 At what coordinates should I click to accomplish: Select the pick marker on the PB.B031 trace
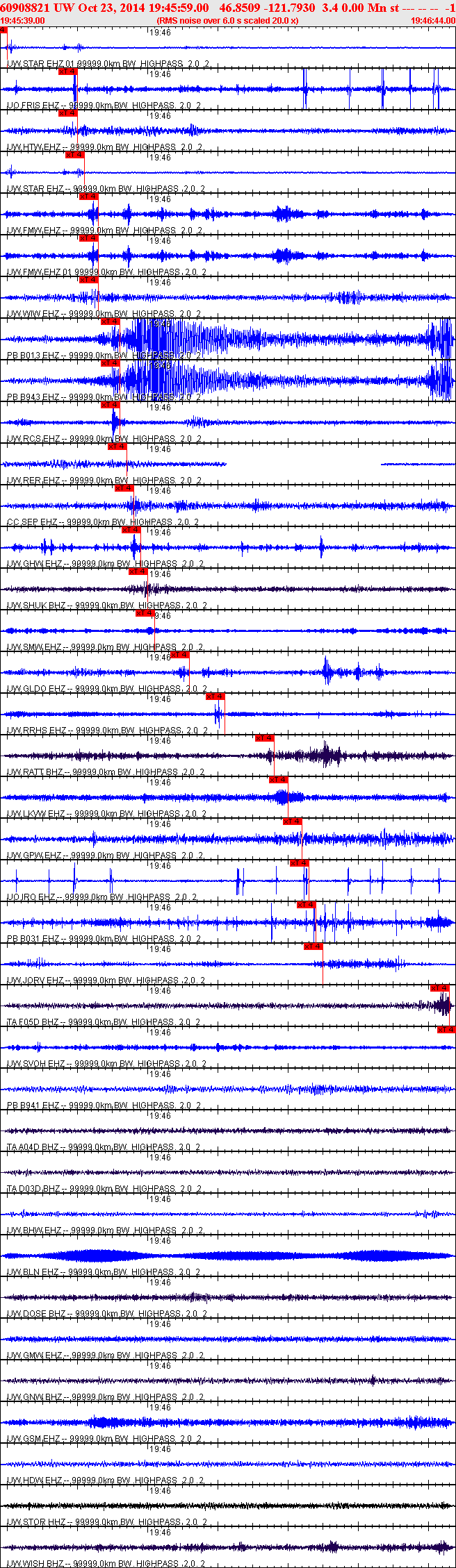[306, 905]
